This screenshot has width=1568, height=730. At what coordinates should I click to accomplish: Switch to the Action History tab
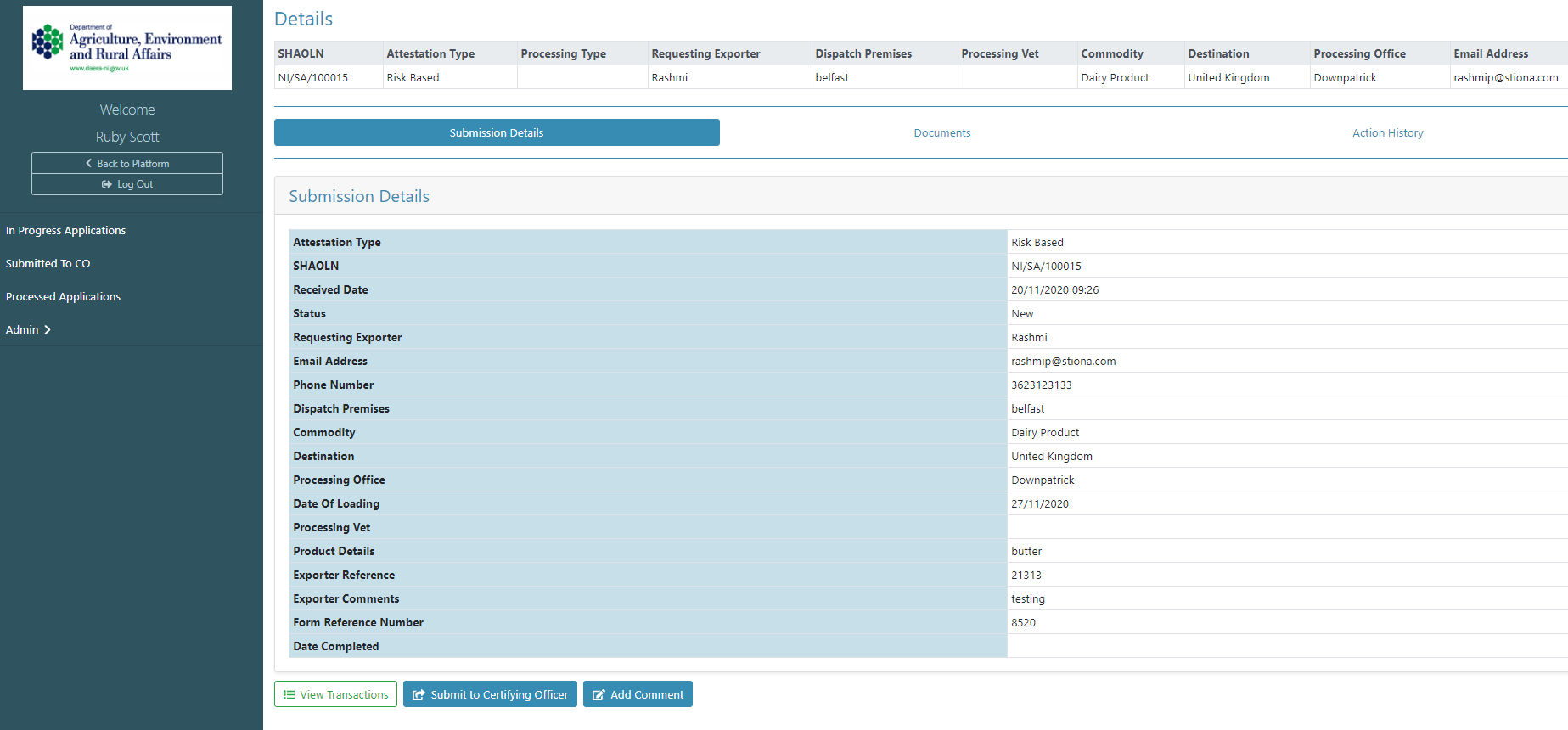tap(1388, 132)
